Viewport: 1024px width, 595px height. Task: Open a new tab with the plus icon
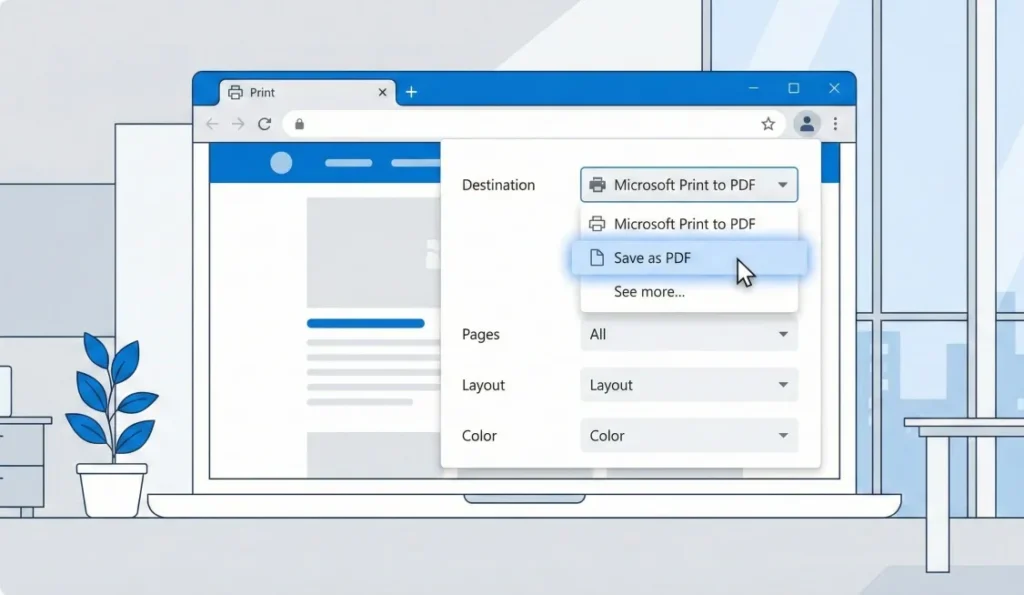click(x=411, y=92)
